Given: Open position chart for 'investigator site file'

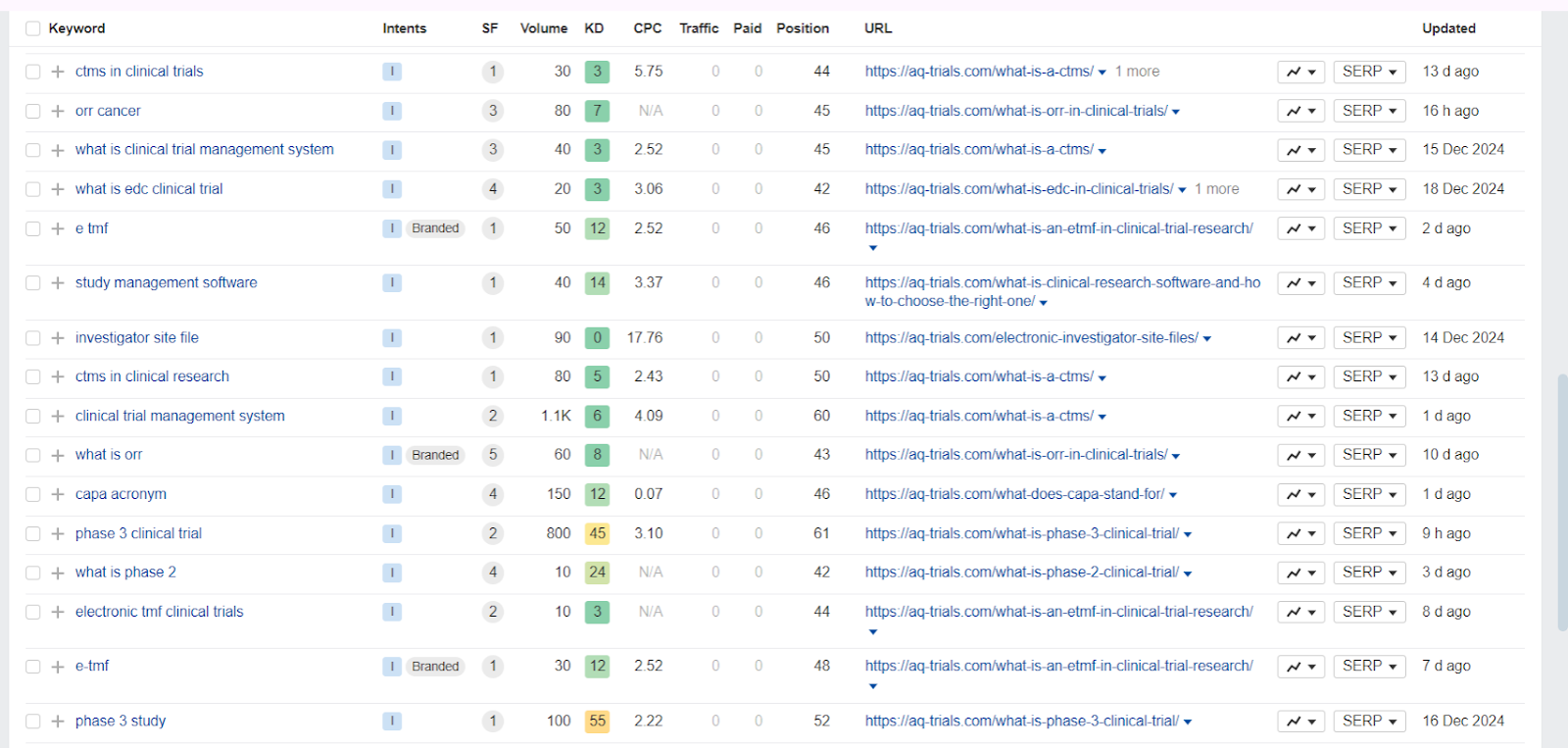Looking at the screenshot, I should [x=1301, y=338].
